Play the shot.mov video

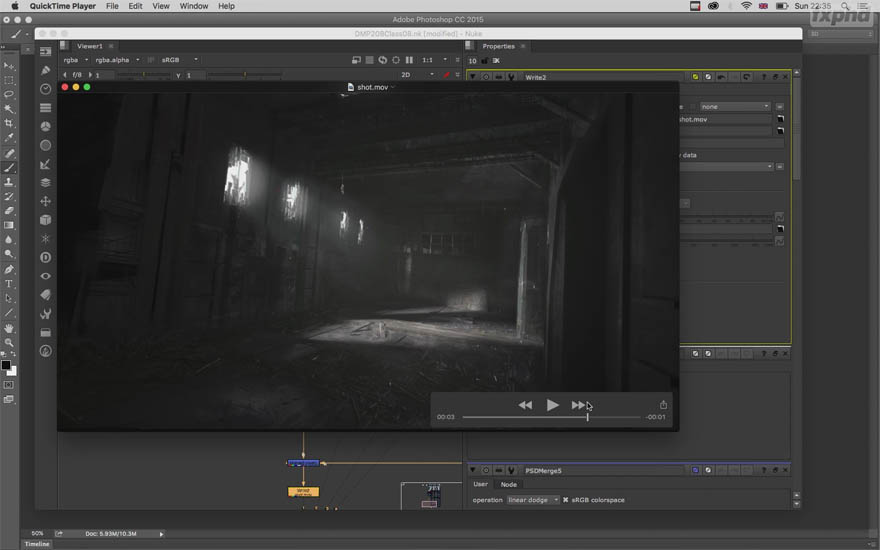tap(552, 405)
